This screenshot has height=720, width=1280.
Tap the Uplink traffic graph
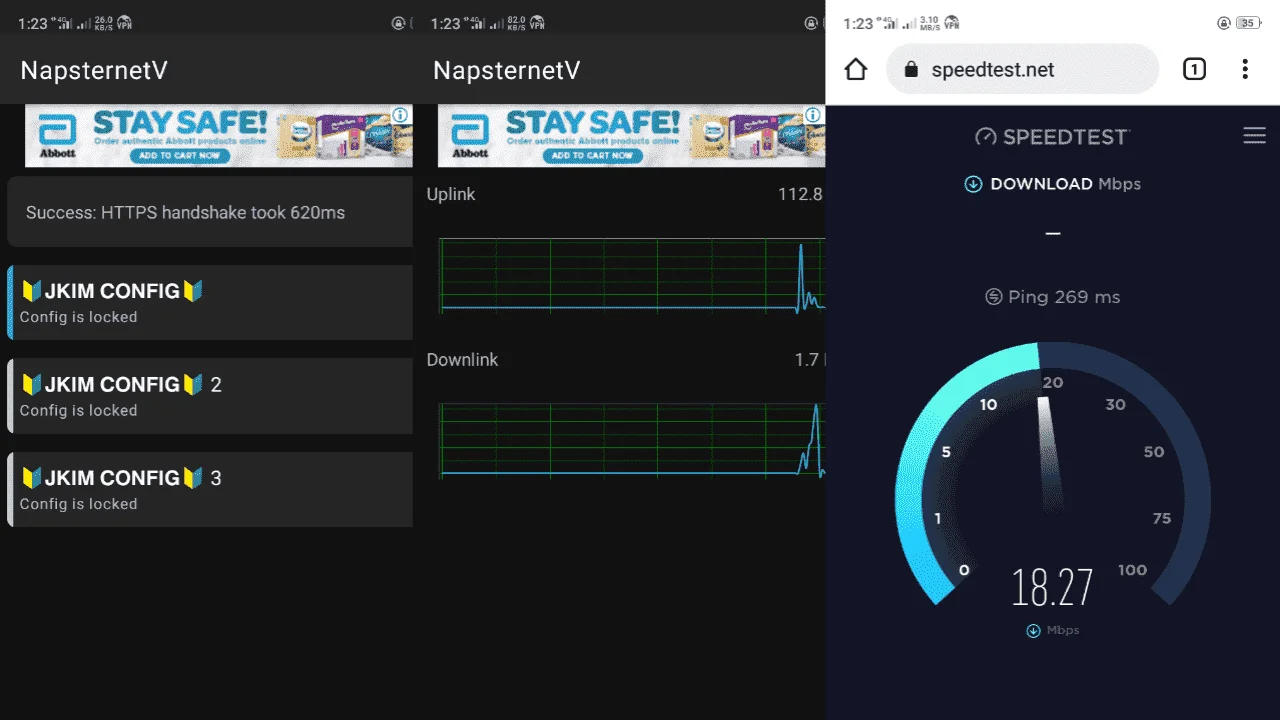tap(632, 275)
